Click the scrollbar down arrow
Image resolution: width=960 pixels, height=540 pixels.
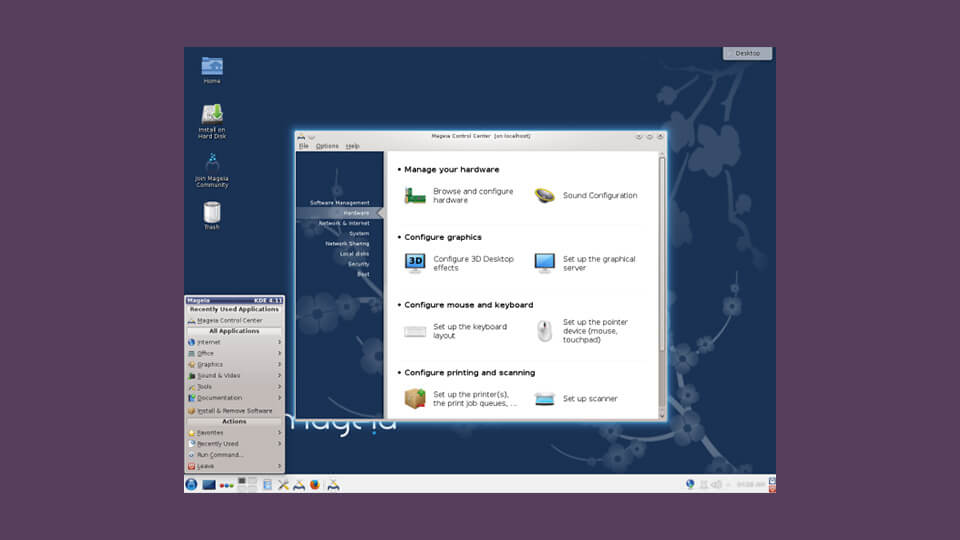click(x=662, y=416)
